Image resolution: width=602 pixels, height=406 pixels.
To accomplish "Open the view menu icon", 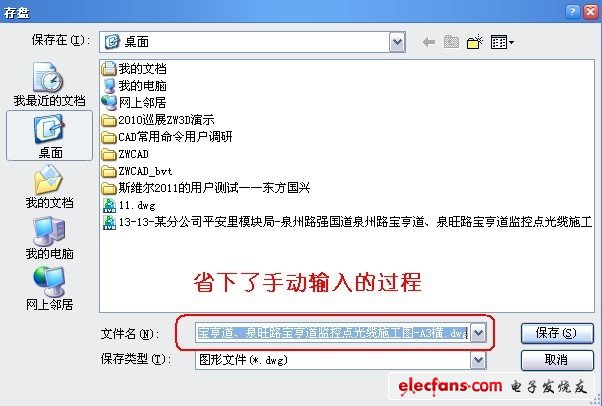I will [502, 42].
